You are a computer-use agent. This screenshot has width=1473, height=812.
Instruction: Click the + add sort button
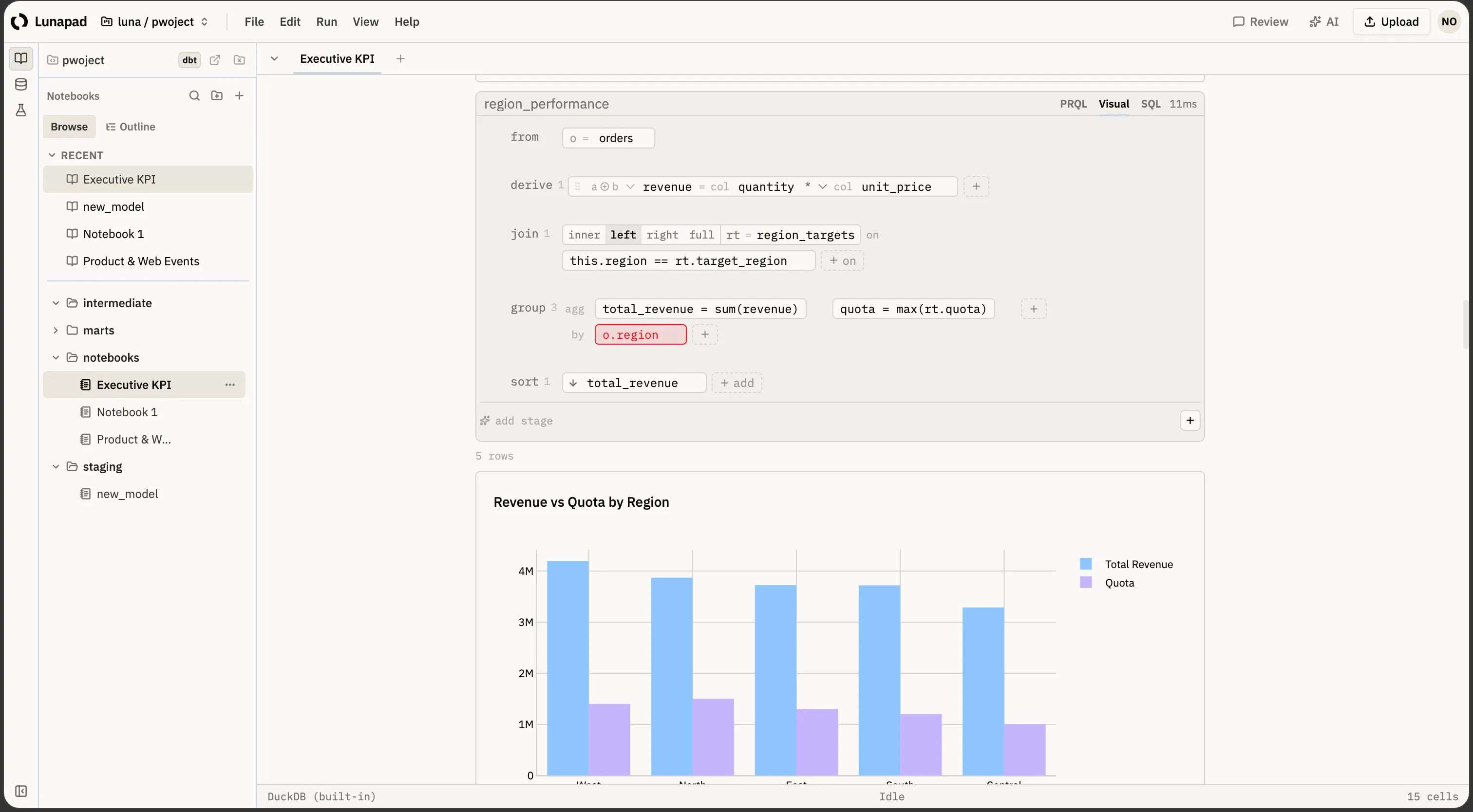pos(736,383)
